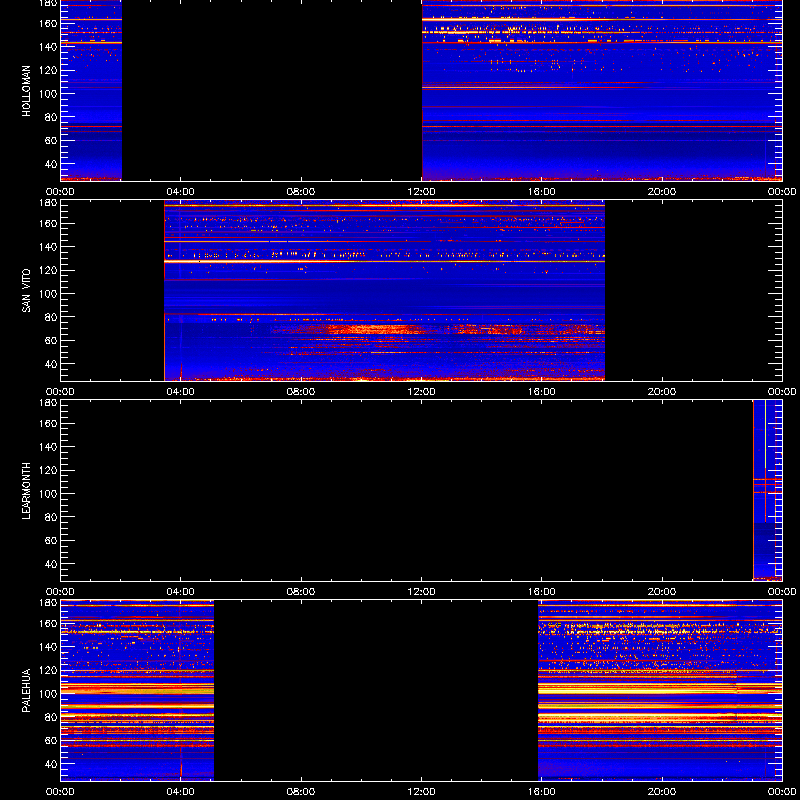800x800 pixels.
Task: Click 180 frequency label on Palehua axis
Action: [x=50, y=603]
